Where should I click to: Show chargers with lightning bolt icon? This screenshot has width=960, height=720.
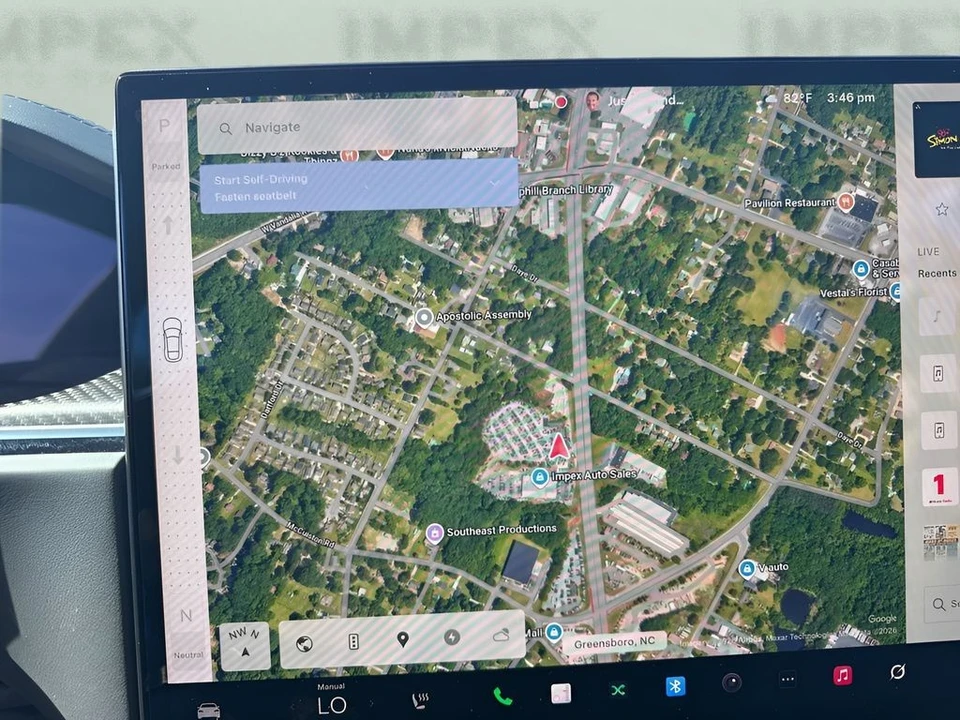point(452,637)
